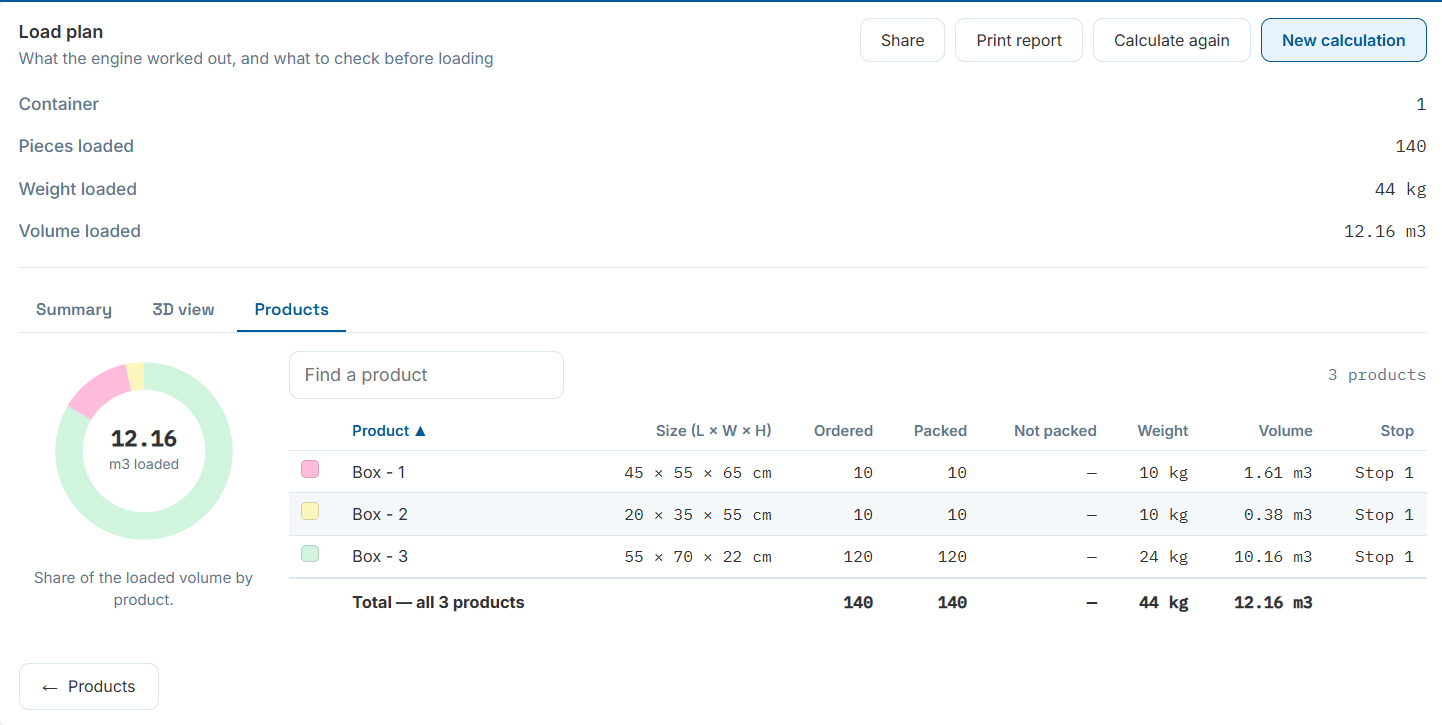1442x725 pixels.
Task: Click the Volume loaded summary label
Action: [80, 231]
